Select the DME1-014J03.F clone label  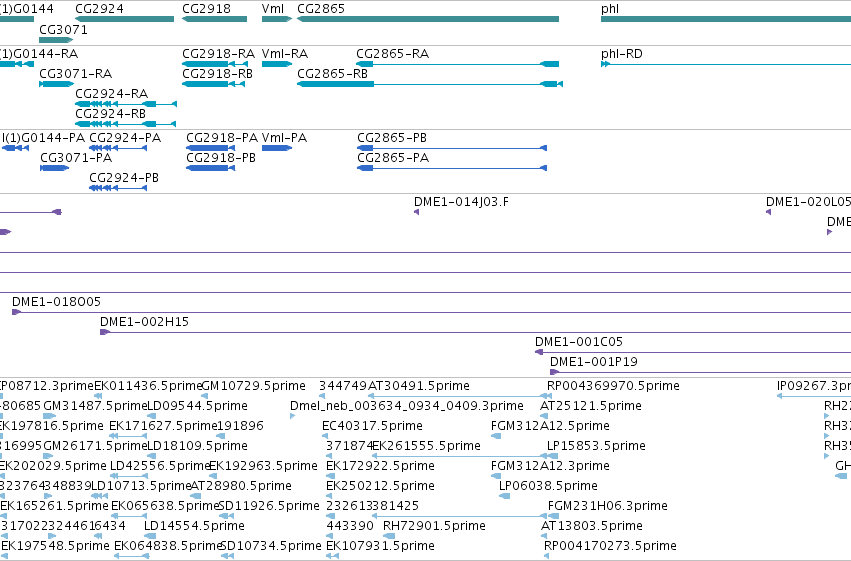click(461, 202)
